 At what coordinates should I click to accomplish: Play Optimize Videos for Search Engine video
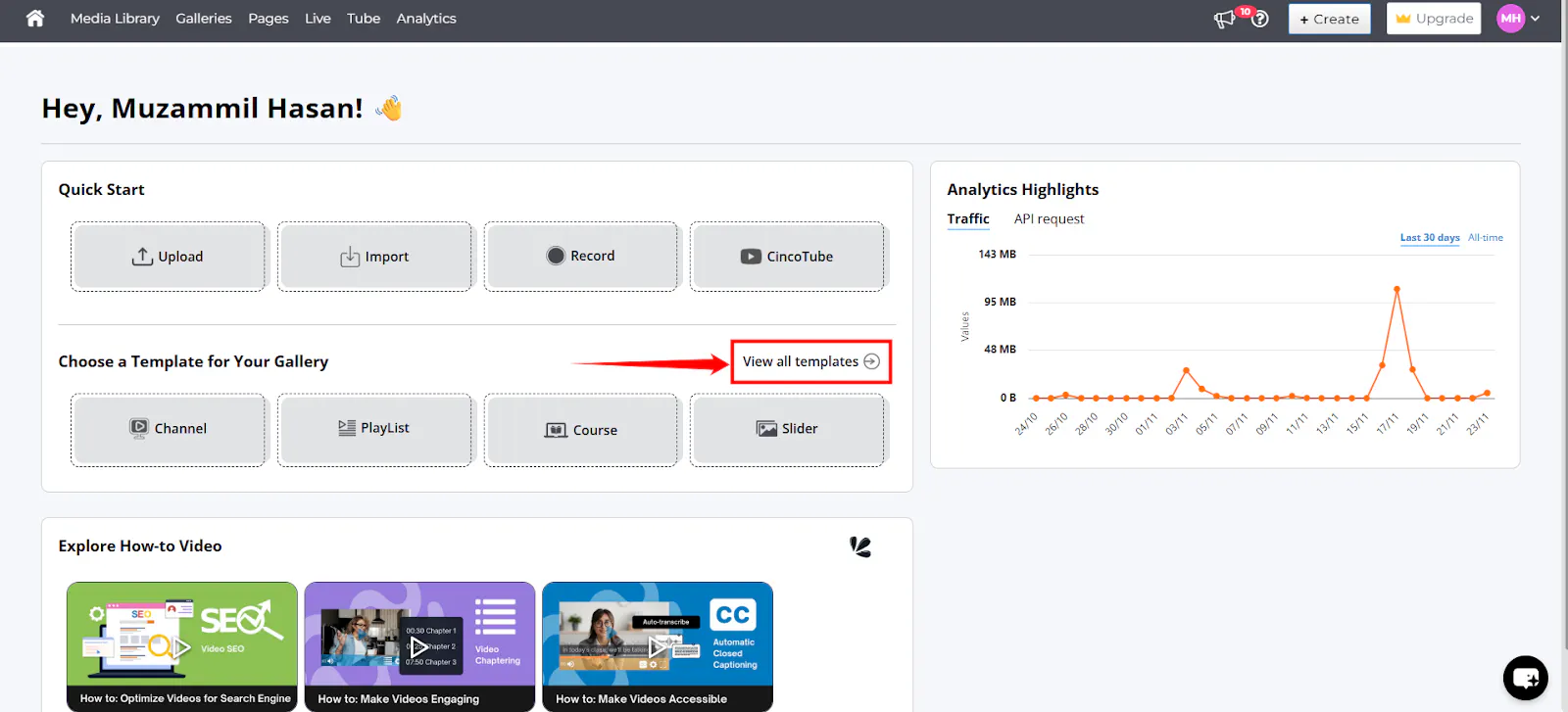(x=182, y=646)
